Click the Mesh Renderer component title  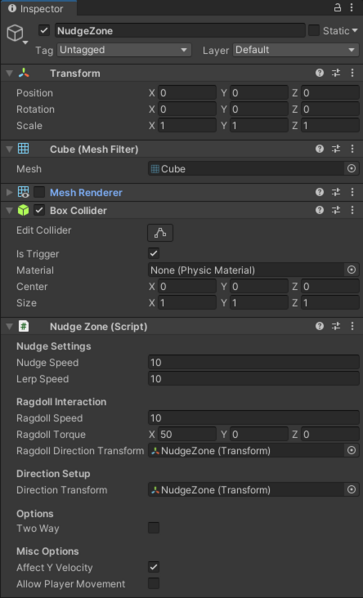[86, 193]
